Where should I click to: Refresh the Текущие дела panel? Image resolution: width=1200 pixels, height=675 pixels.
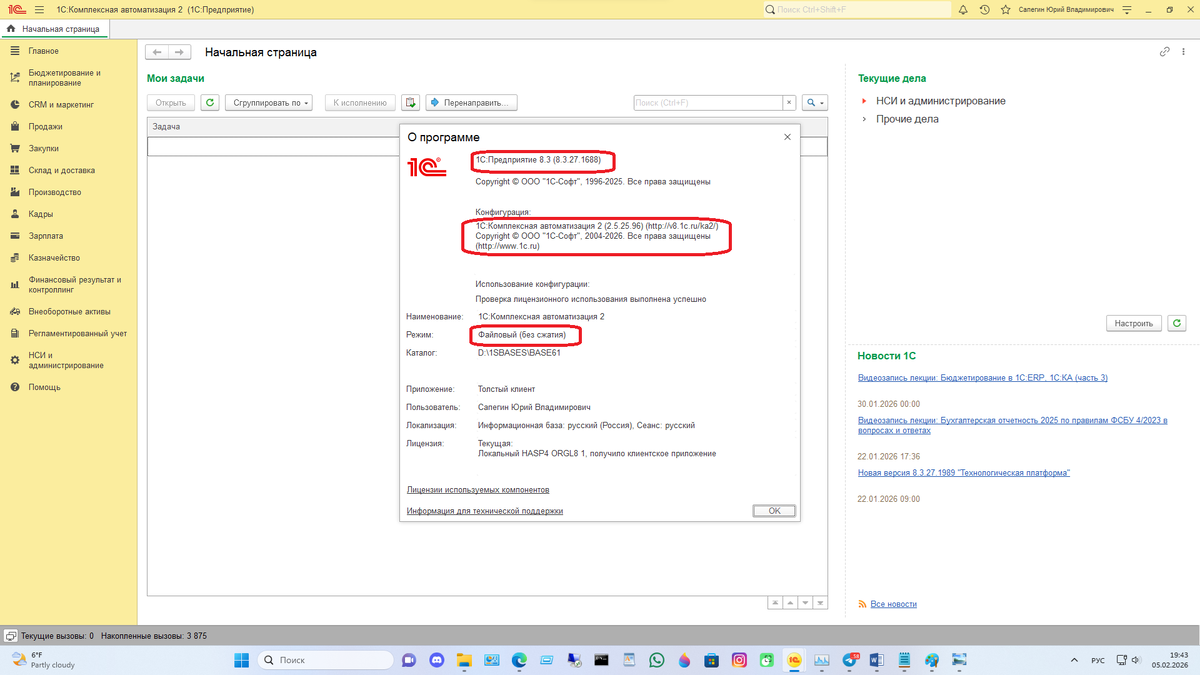click(x=1177, y=323)
